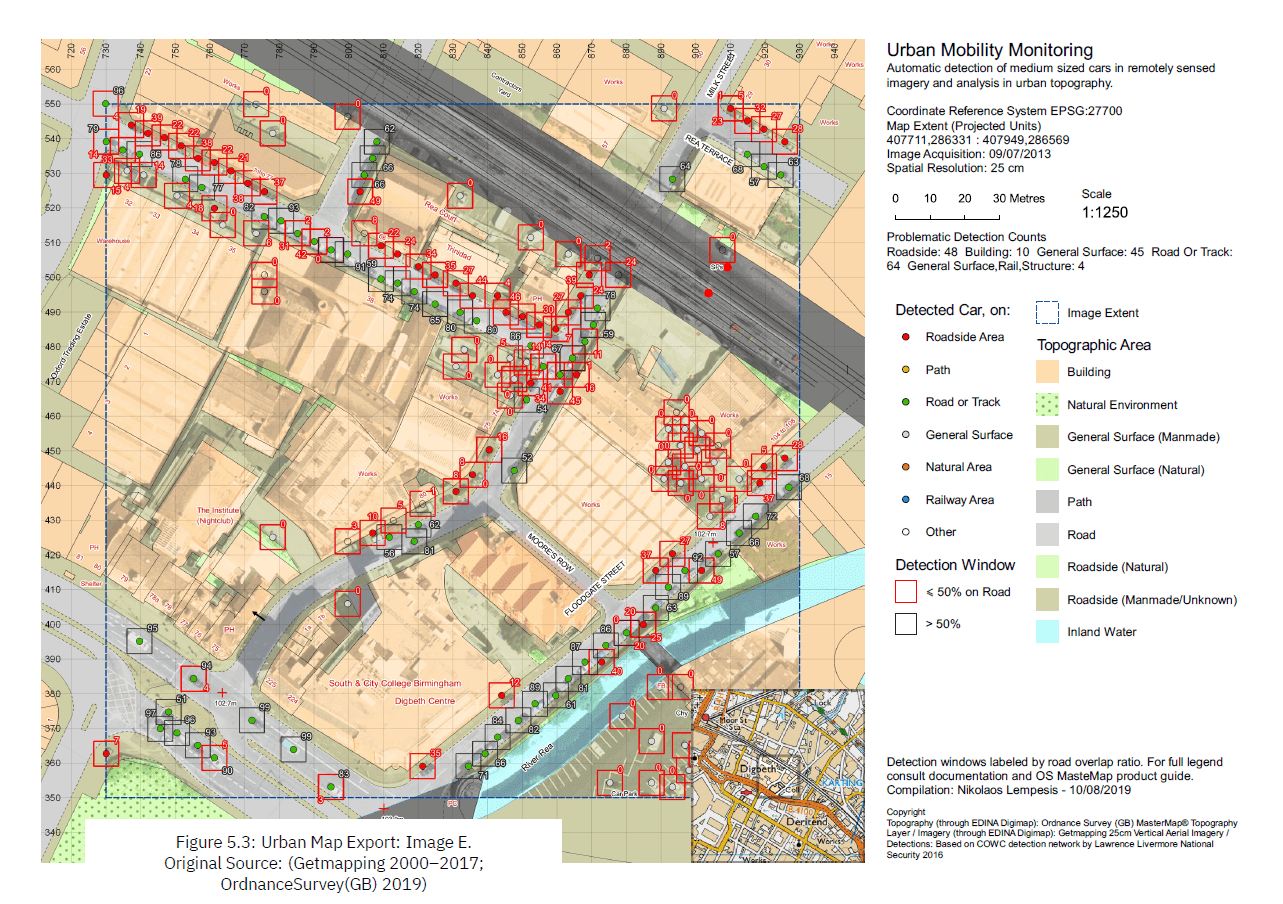The image size is (1283, 904).
Task: Click the Urban Mobility Monitoring title
Action: pyautogui.click(x=990, y=50)
